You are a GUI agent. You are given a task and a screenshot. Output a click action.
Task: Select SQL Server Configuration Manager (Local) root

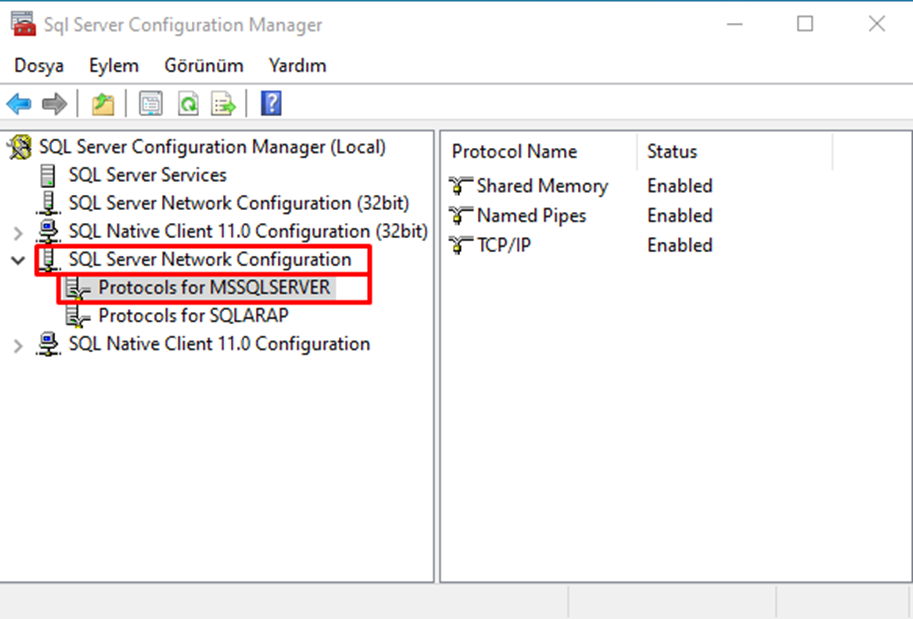tap(212, 147)
